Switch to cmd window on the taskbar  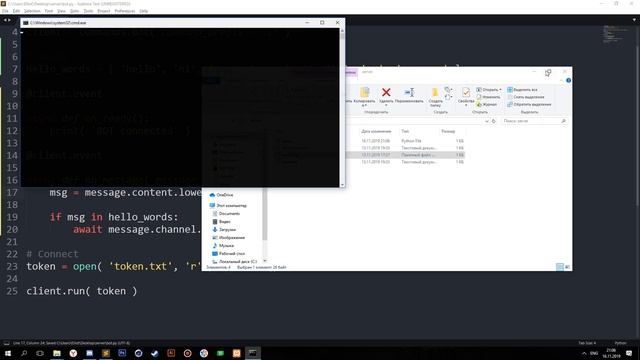click(253, 353)
